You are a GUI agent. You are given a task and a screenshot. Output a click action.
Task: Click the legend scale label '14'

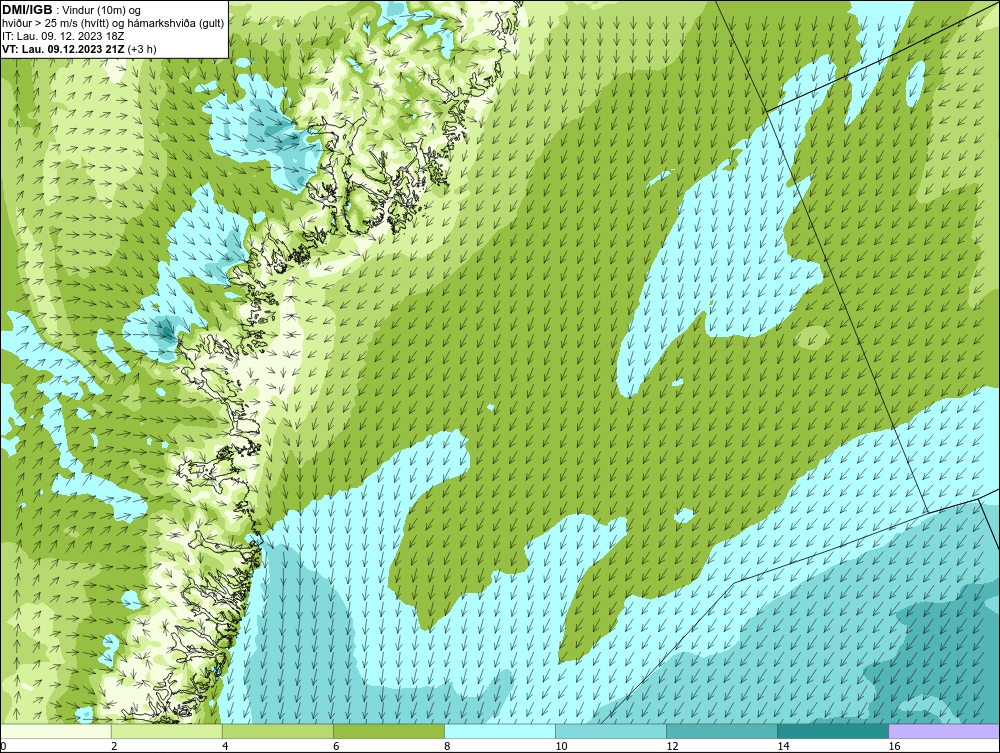(x=783, y=746)
